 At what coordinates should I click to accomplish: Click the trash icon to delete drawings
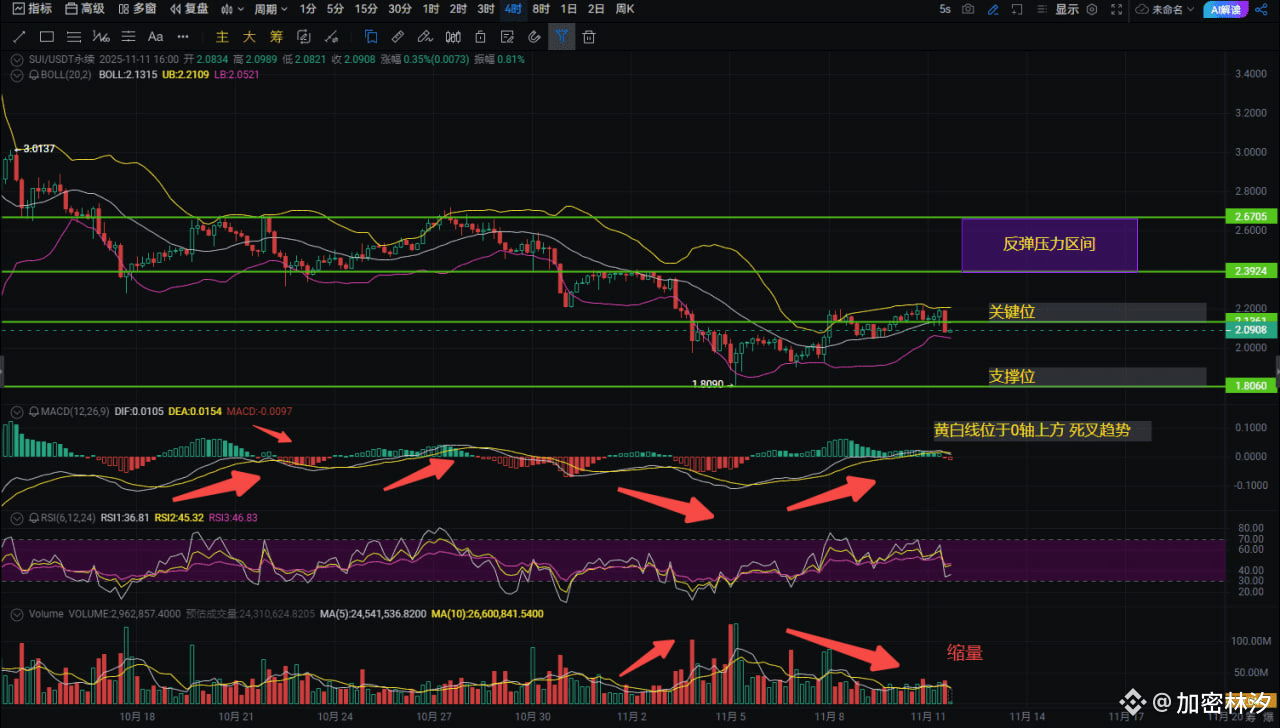pos(589,37)
